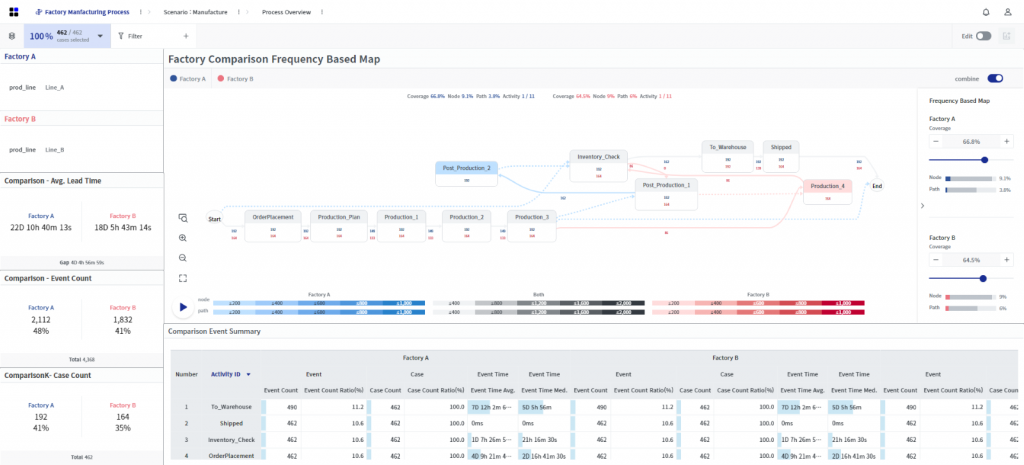
Task: Click the search-in-map magnifier icon
Action: coord(183,218)
